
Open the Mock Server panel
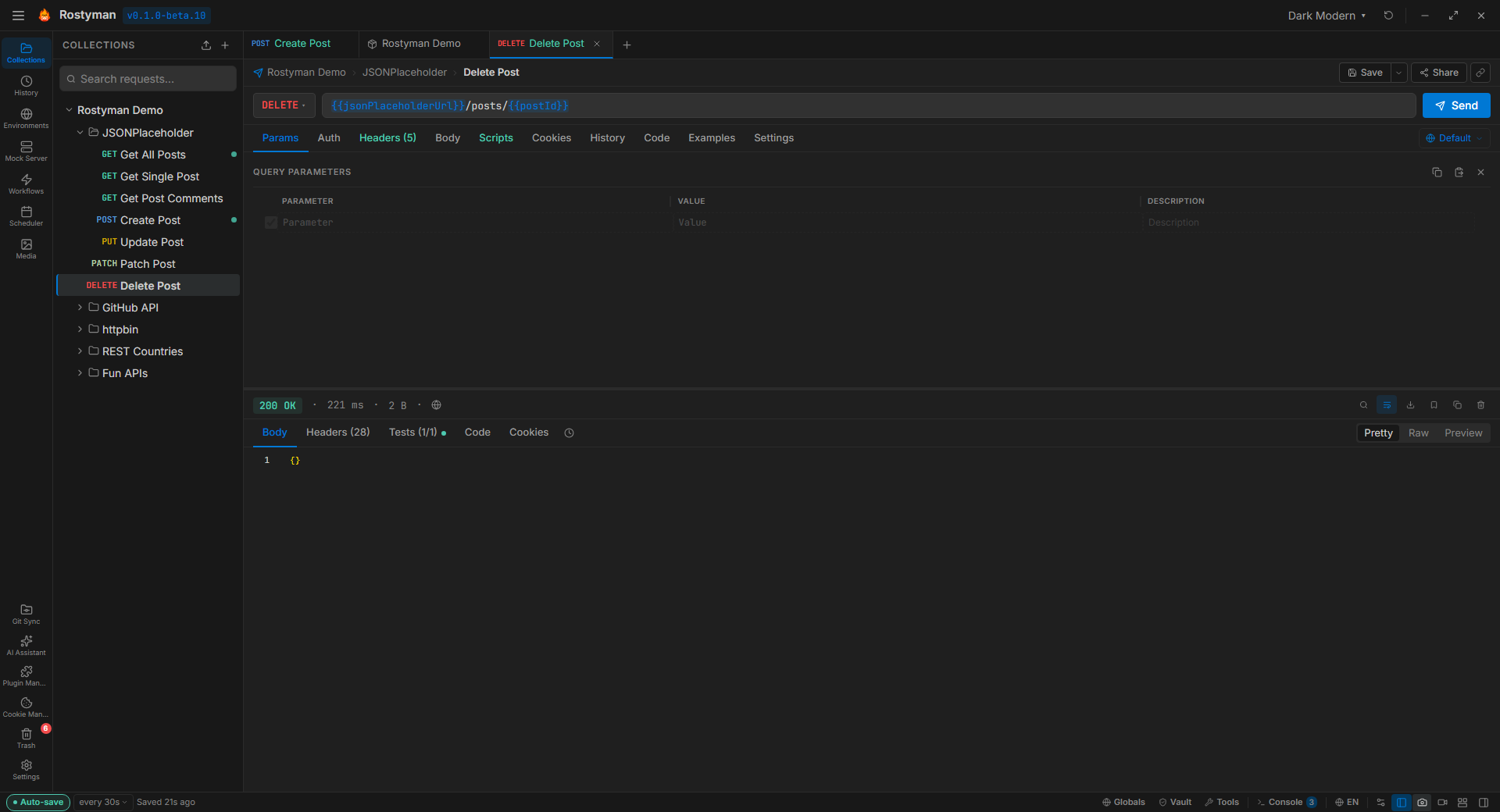26,151
